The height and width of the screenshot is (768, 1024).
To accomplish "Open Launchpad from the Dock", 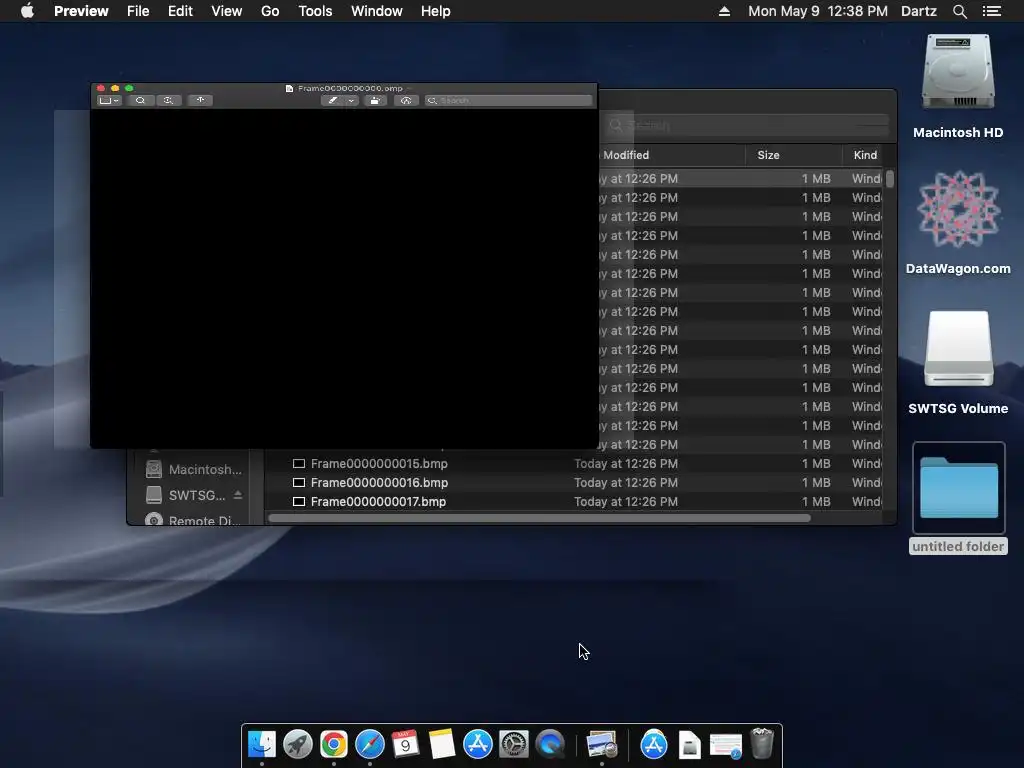I will [298, 744].
